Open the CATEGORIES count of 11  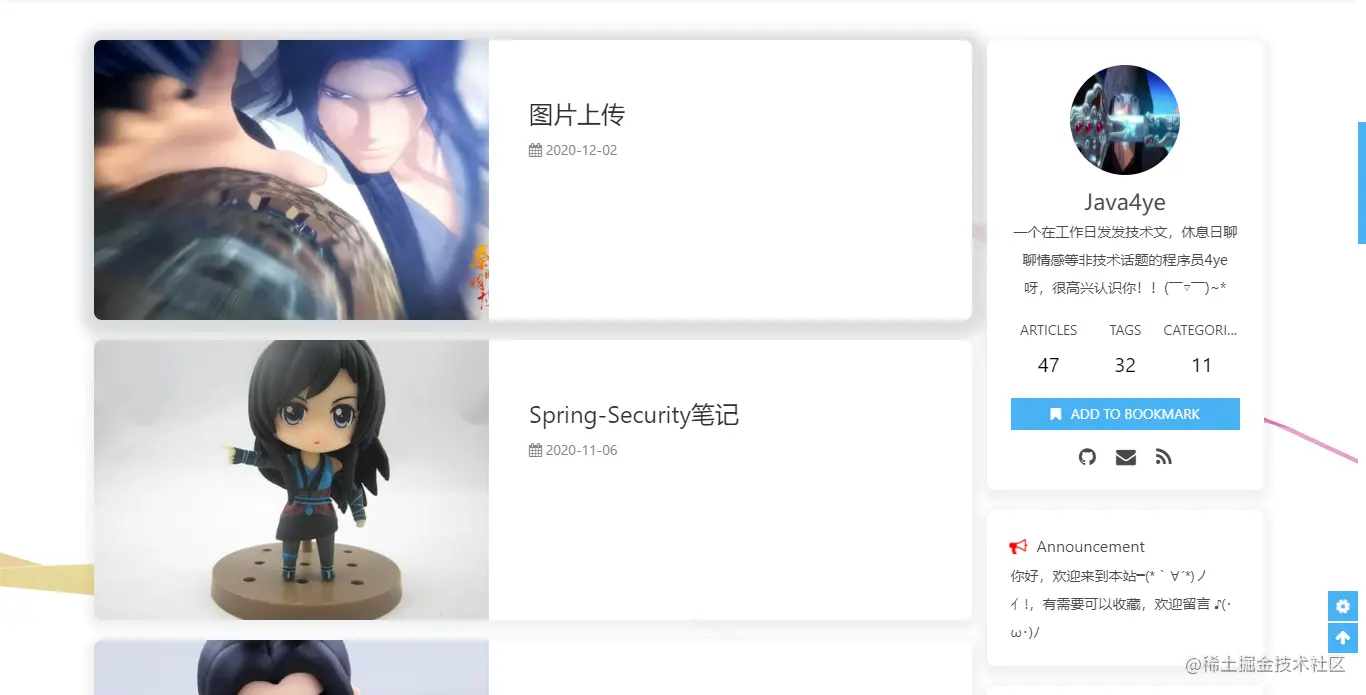(x=1202, y=365)
